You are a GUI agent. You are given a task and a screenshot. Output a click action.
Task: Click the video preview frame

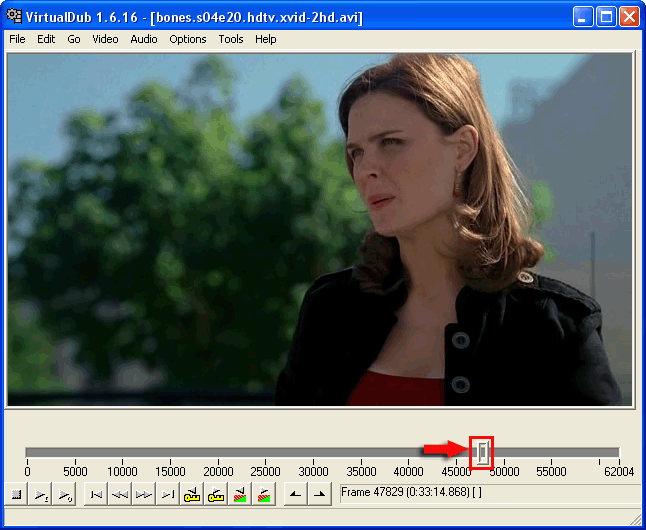[319, 230]
